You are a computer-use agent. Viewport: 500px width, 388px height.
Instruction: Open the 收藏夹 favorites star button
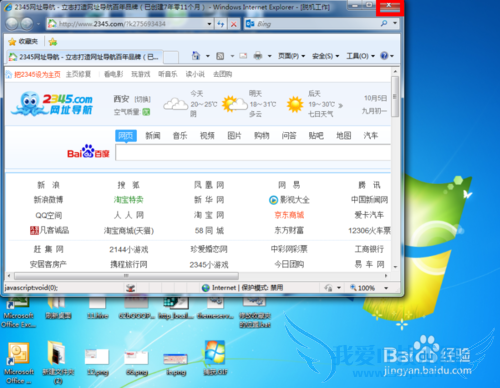[x=23, y=41]
